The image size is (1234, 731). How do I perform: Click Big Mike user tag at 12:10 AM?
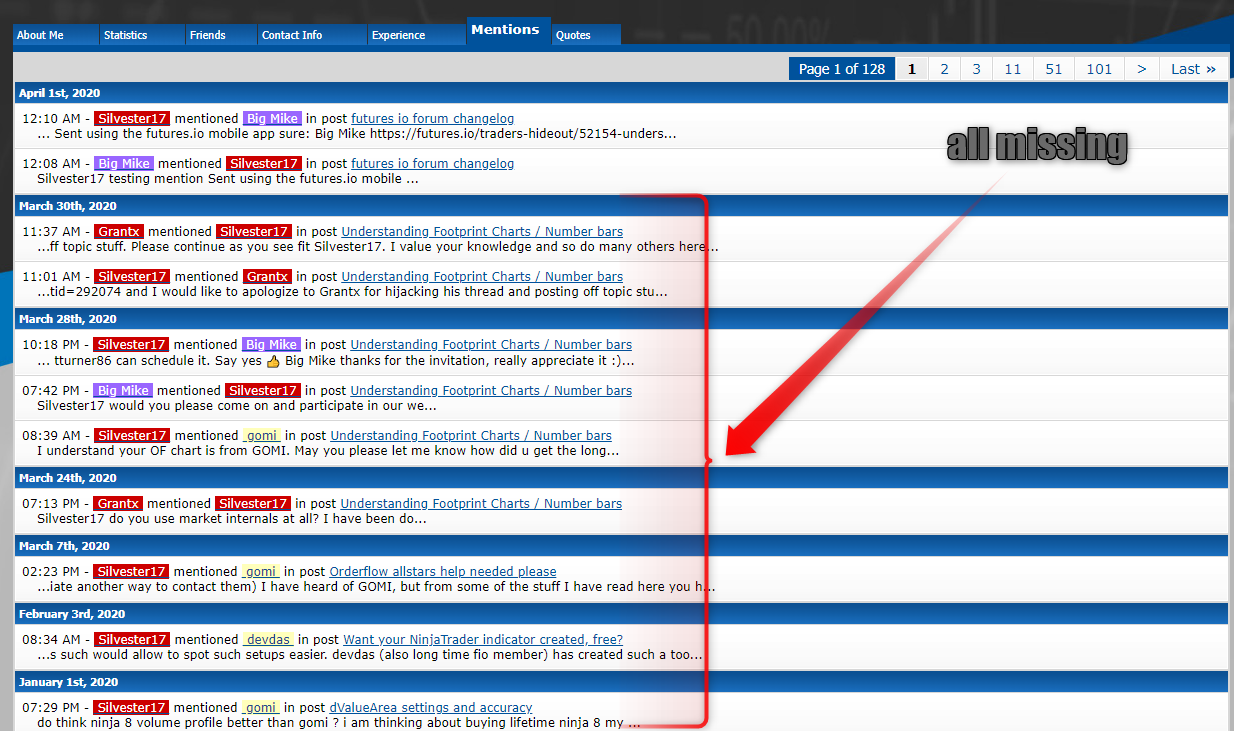[271, 118]
